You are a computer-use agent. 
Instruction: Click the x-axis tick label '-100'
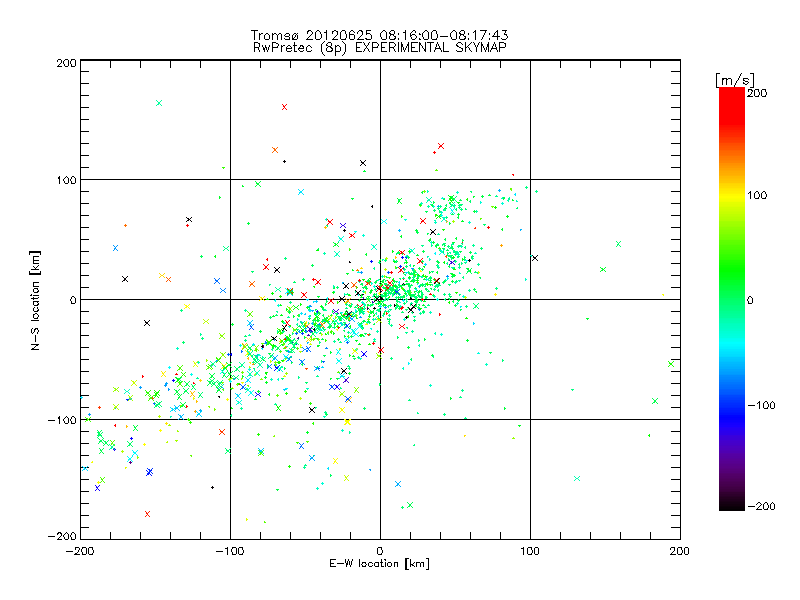point(230,552)
